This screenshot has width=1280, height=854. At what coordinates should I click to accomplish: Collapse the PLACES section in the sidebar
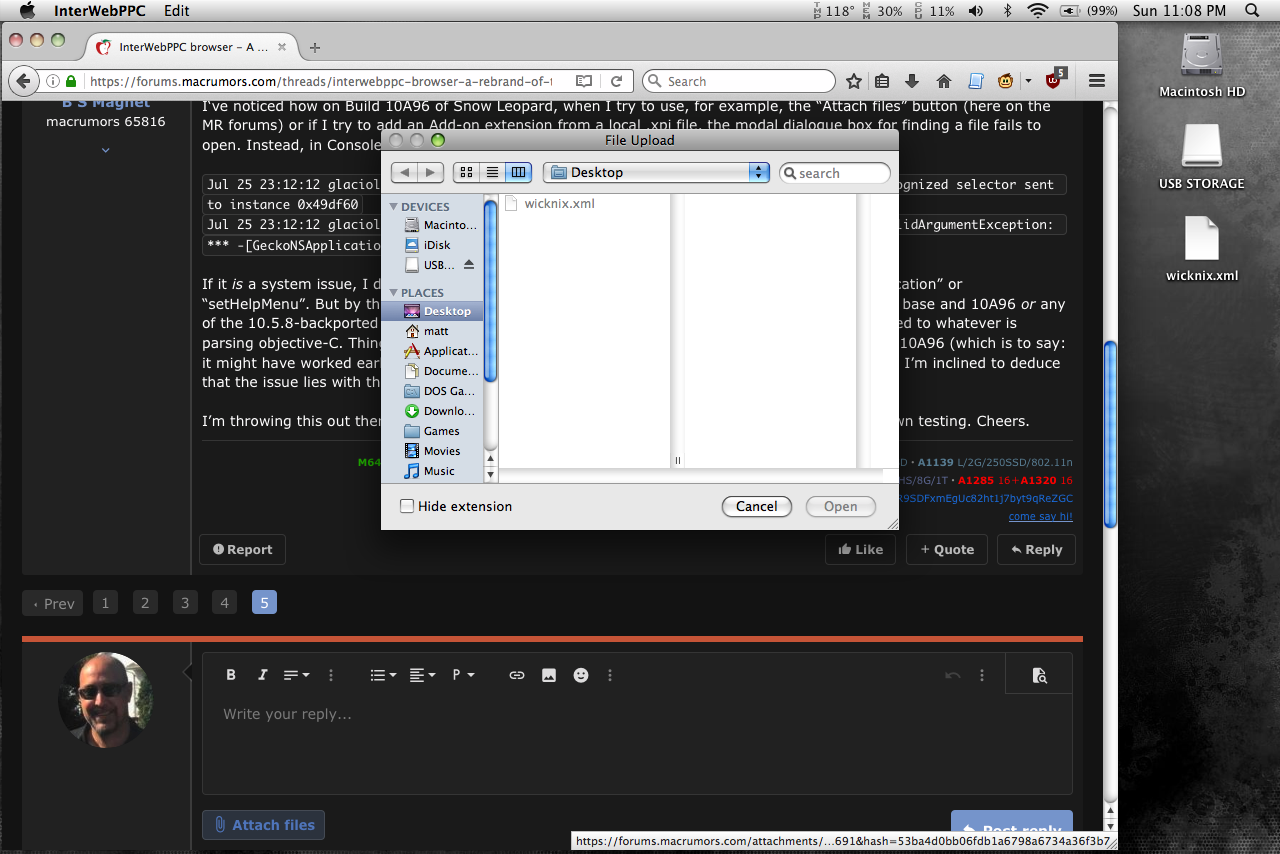[394, 293]
